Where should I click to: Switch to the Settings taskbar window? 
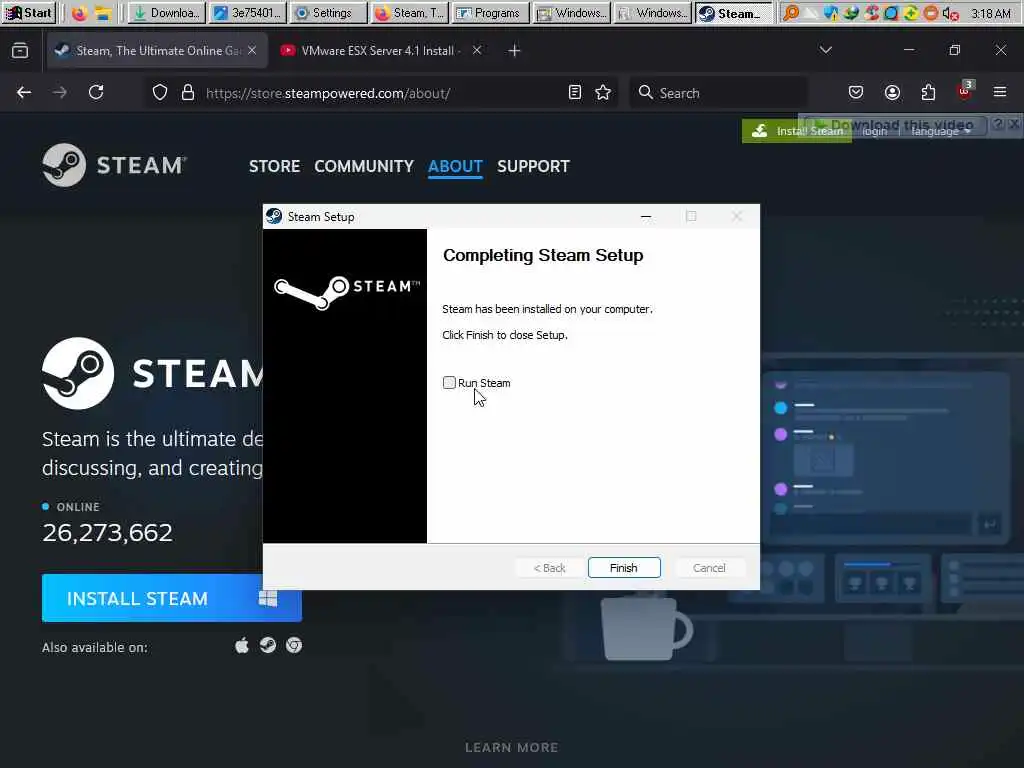(328, 13)
